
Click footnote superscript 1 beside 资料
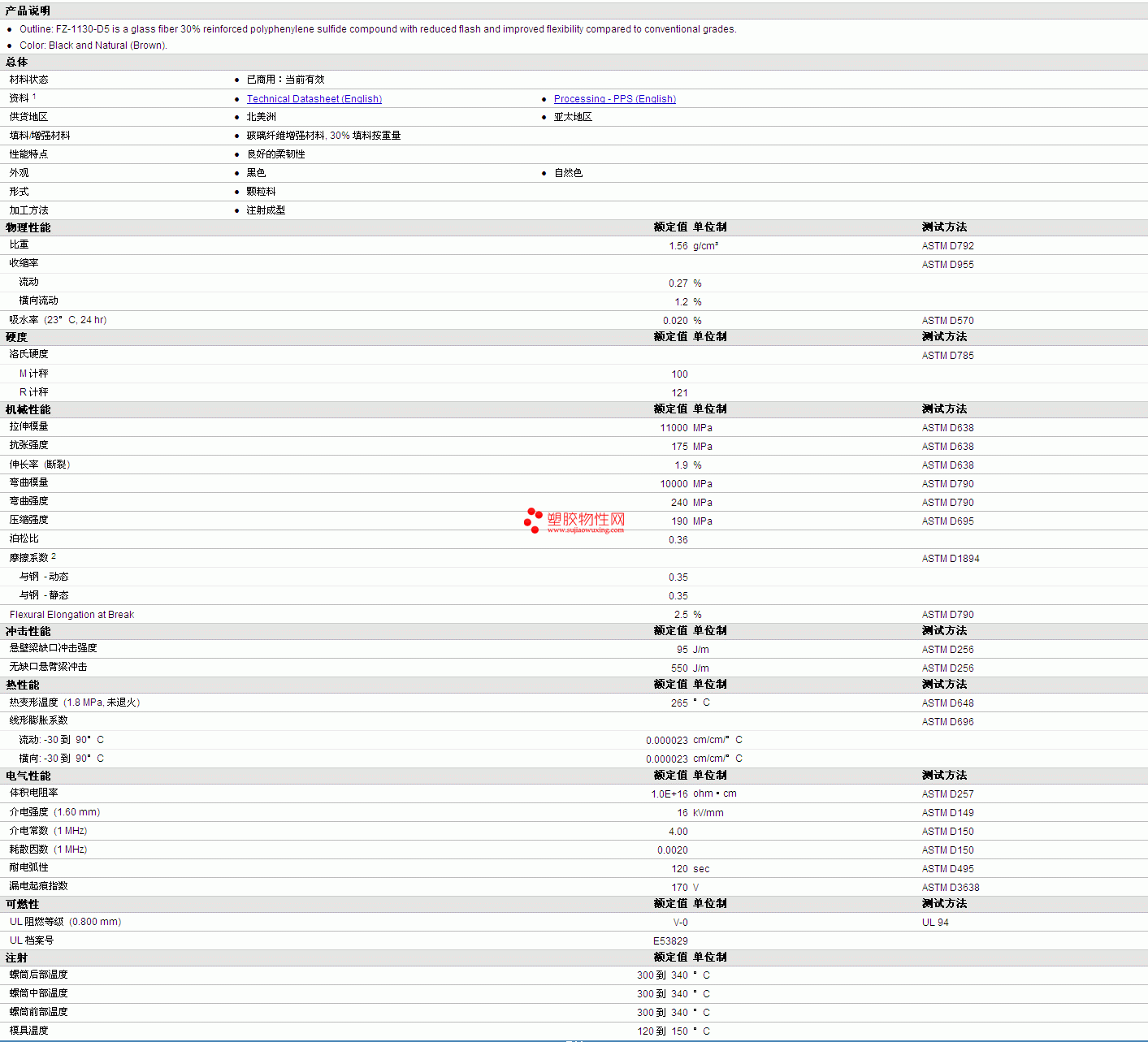coord(34,97)
